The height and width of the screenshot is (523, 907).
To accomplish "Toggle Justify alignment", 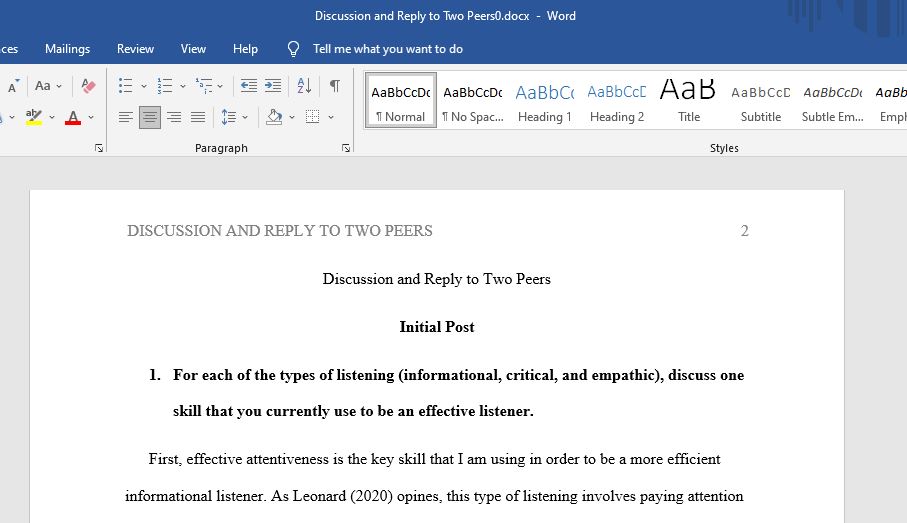I will click(198, 117).
